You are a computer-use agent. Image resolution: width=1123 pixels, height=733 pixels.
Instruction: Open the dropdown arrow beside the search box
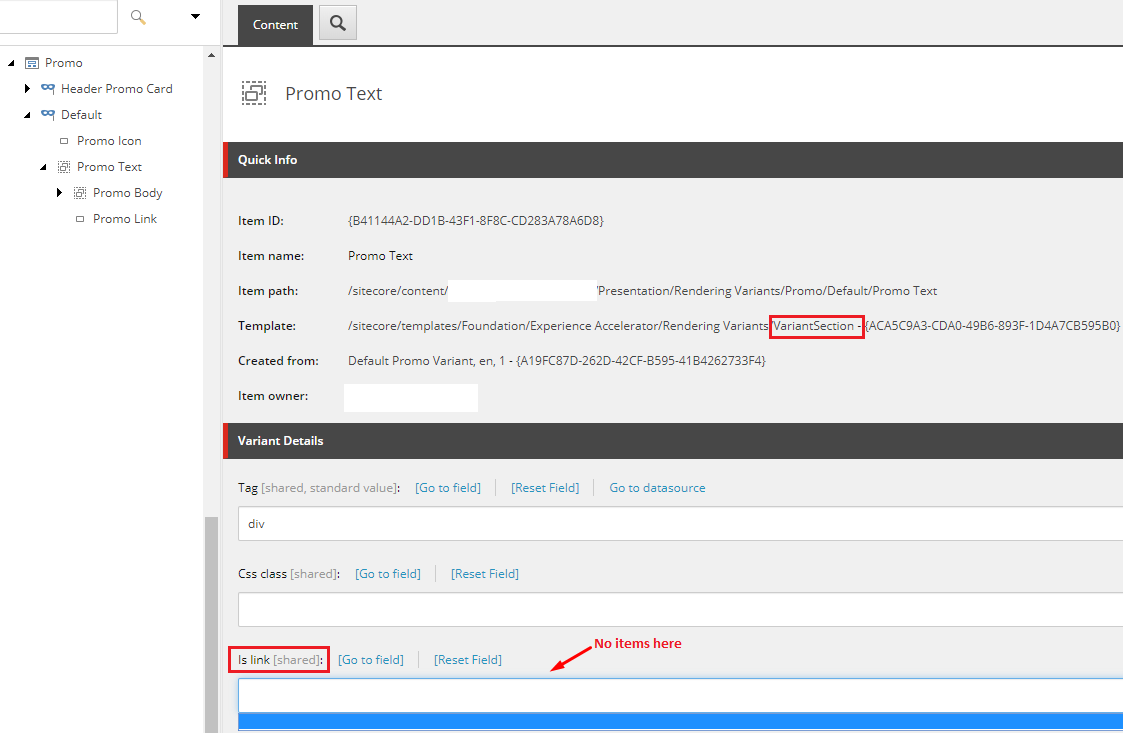[194, 17]
